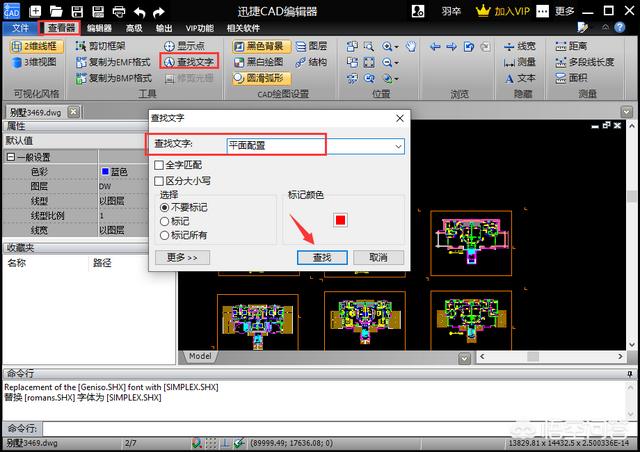640x452 pixels.
Task: Open zoom-in dropdown arrow
Action: pyautogui.click(x=396, y=47)
